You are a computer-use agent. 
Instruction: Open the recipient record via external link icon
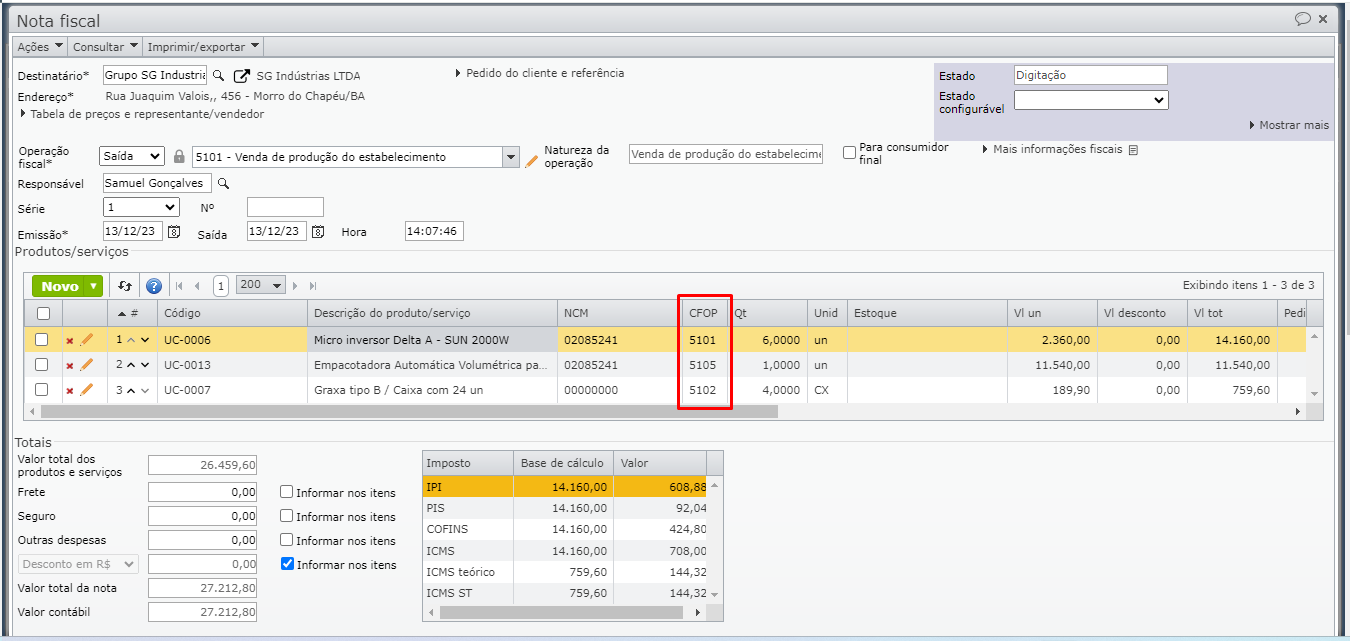241,76
